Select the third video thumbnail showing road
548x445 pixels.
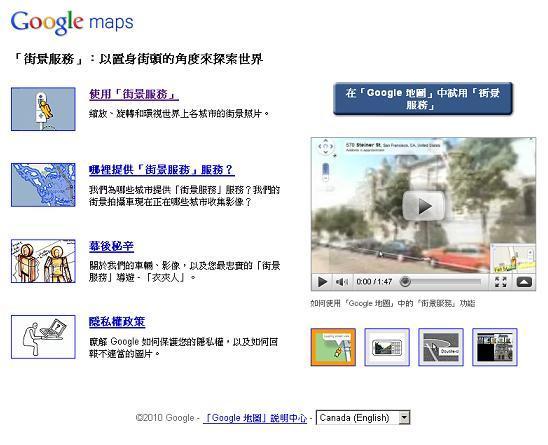click(x=441, y=347)
